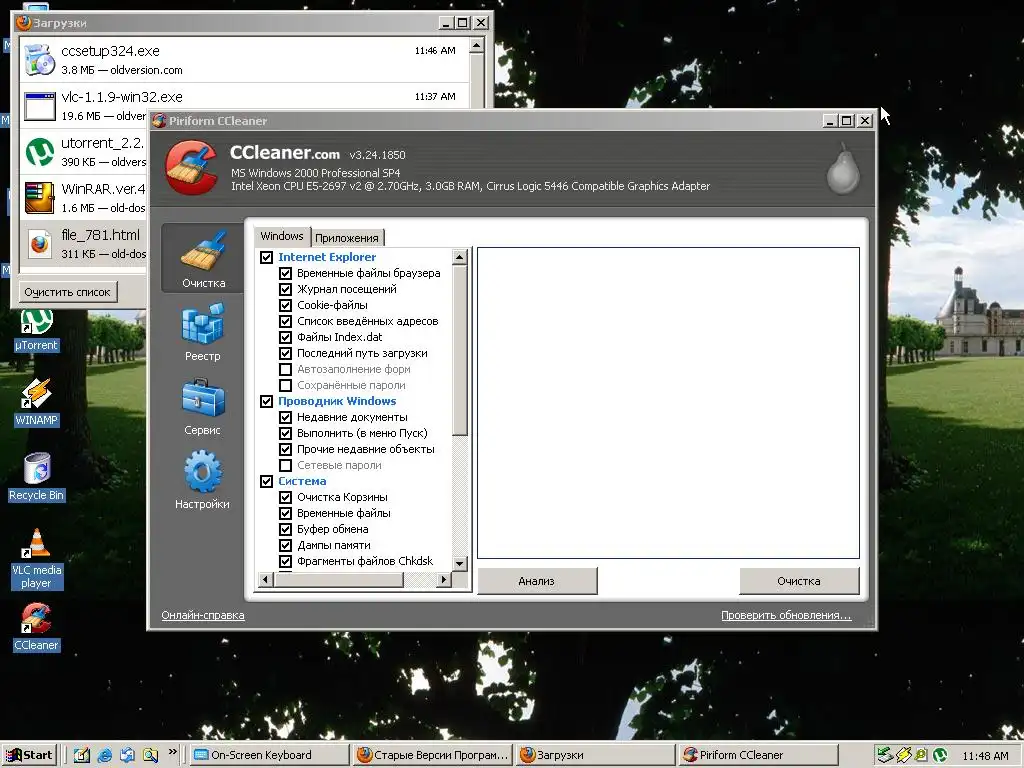Uncheck Временные файлы браузера

(285, 273)
